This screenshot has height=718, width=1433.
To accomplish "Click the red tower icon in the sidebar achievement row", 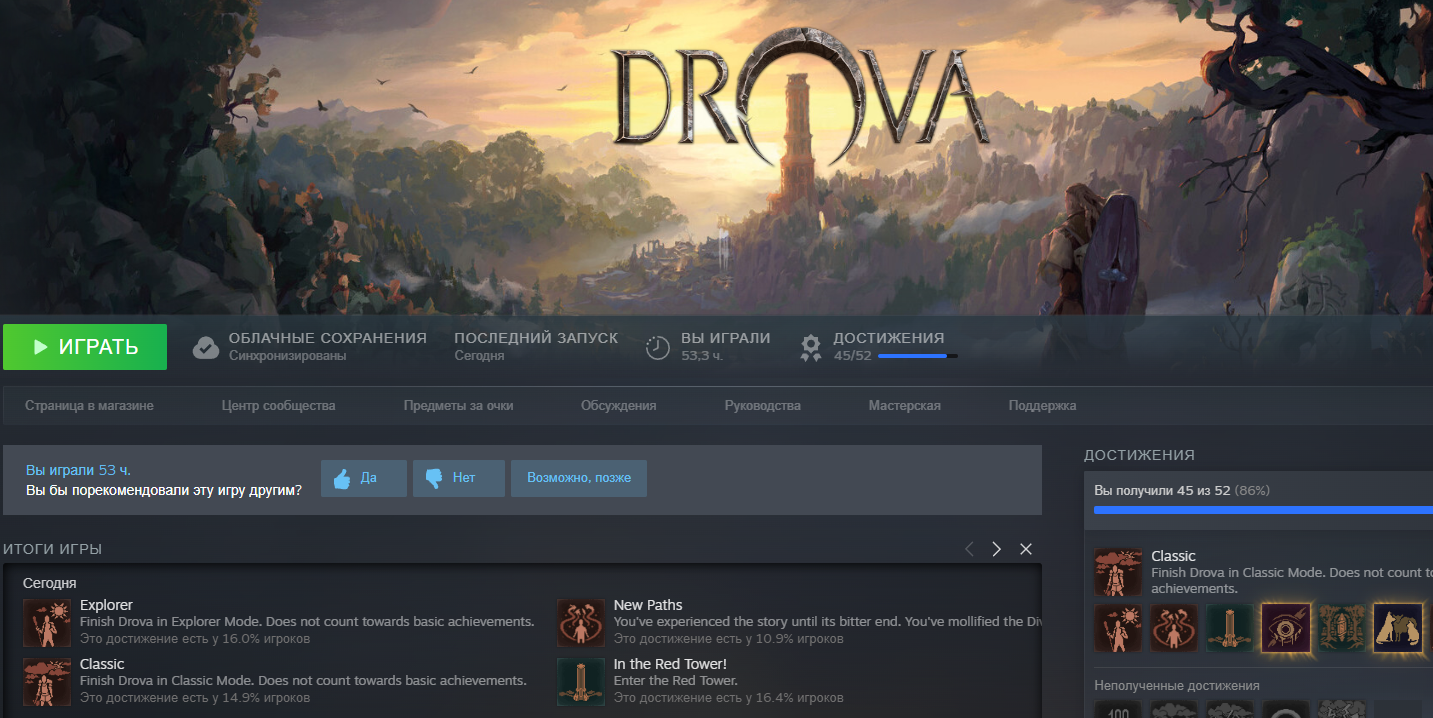I will 1230,628.
